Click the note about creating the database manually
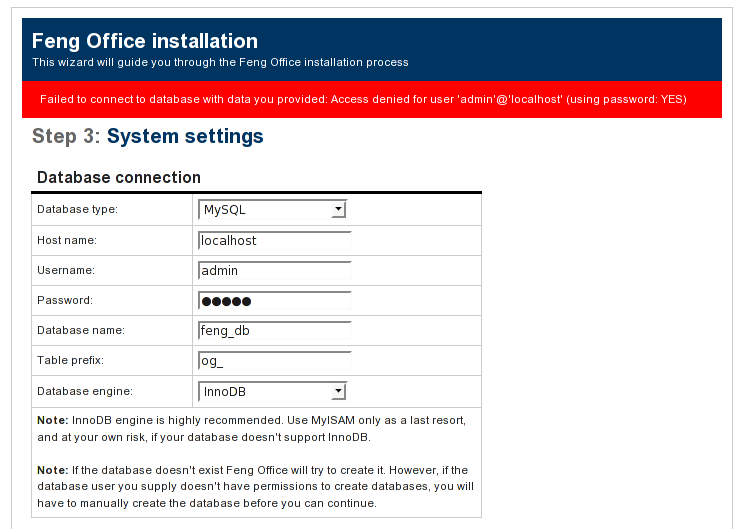The image size is (744, 529). tap(255, 486)
